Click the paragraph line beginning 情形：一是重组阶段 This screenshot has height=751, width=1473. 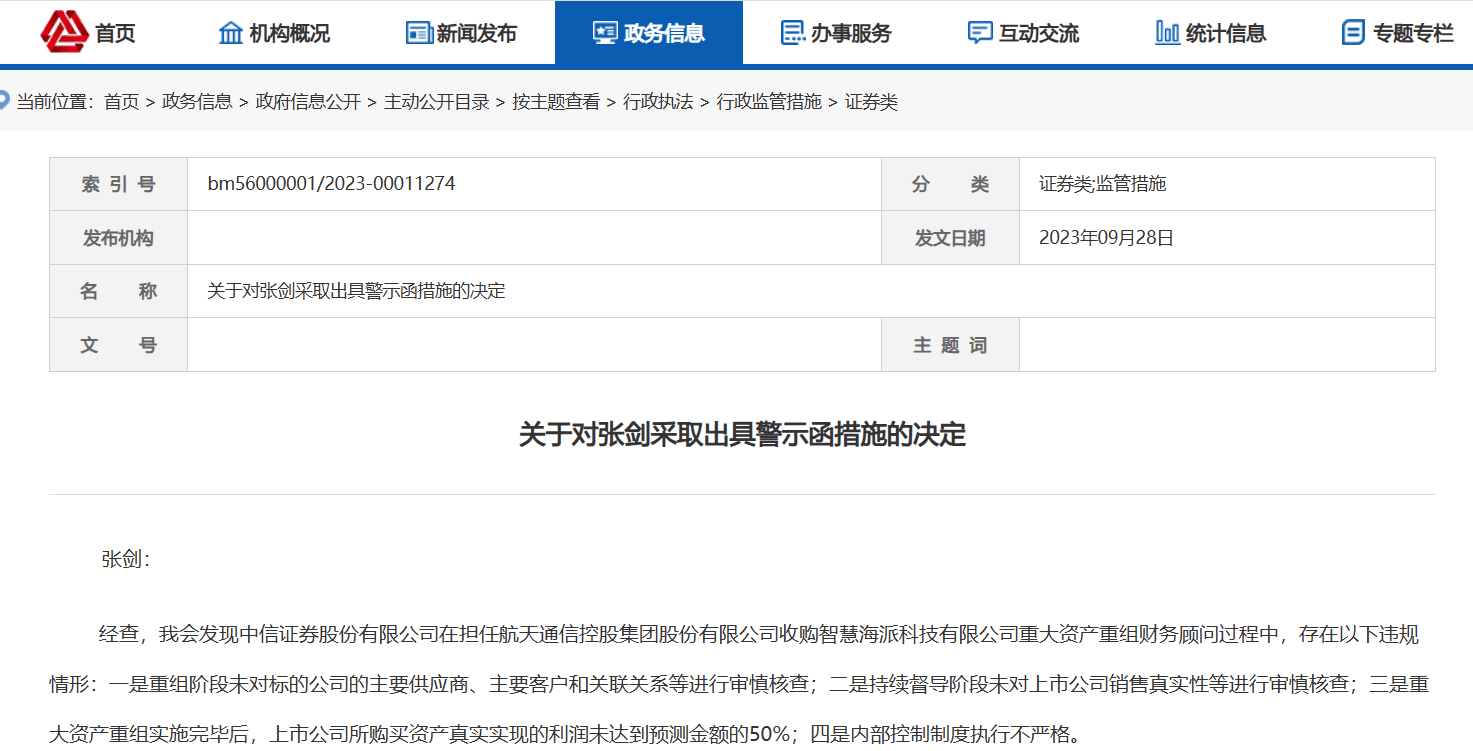739,685
